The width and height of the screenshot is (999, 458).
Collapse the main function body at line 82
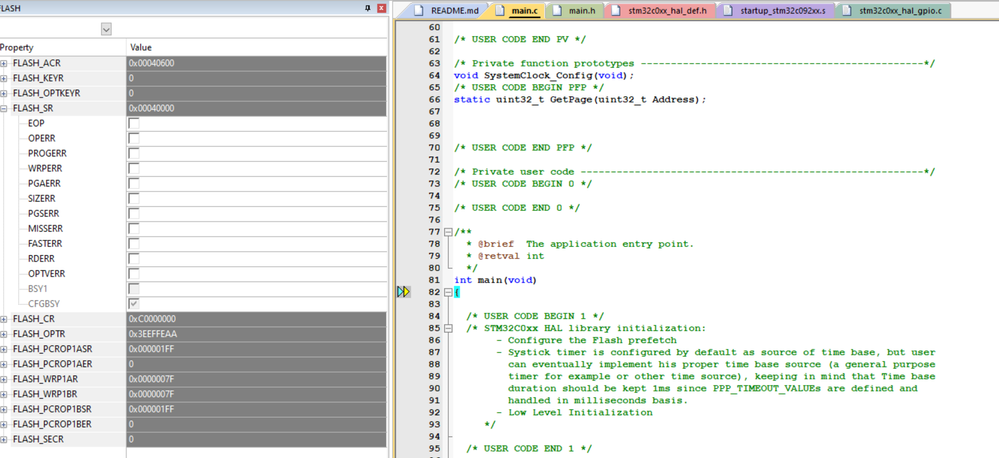point(447,292)
